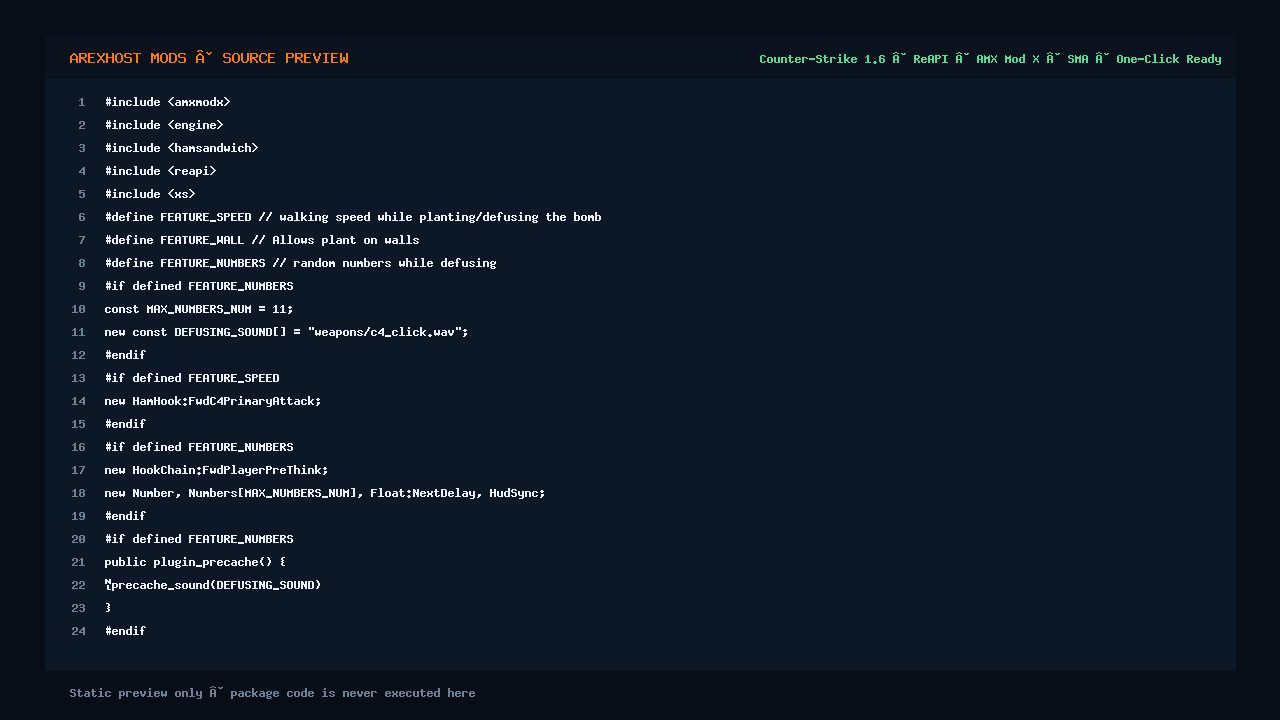Select gutter line number 15
The width and height of the screenshot is (1280, 720).
(x=79, y=424)
